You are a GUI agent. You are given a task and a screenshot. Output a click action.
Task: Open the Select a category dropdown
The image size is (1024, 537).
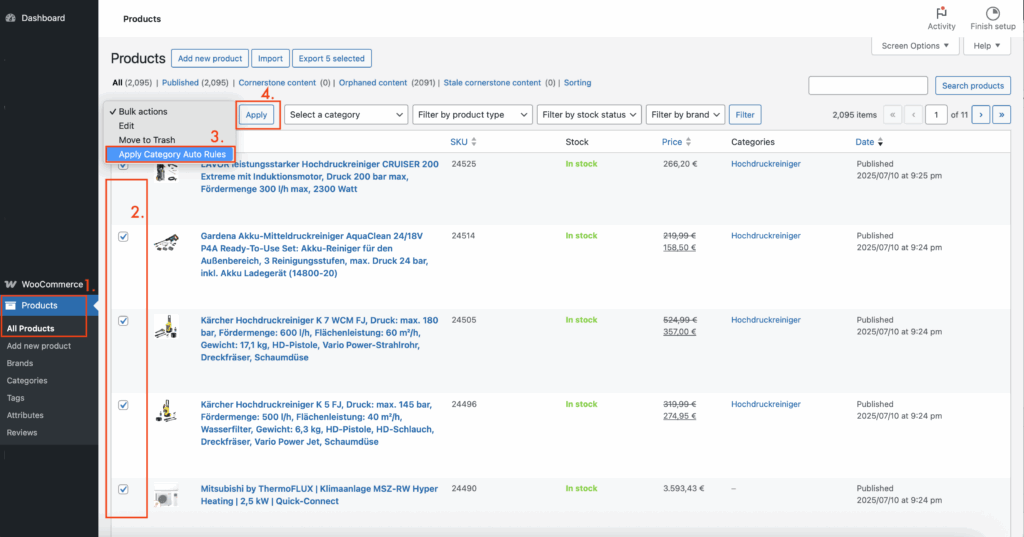(x=345, y=114)
